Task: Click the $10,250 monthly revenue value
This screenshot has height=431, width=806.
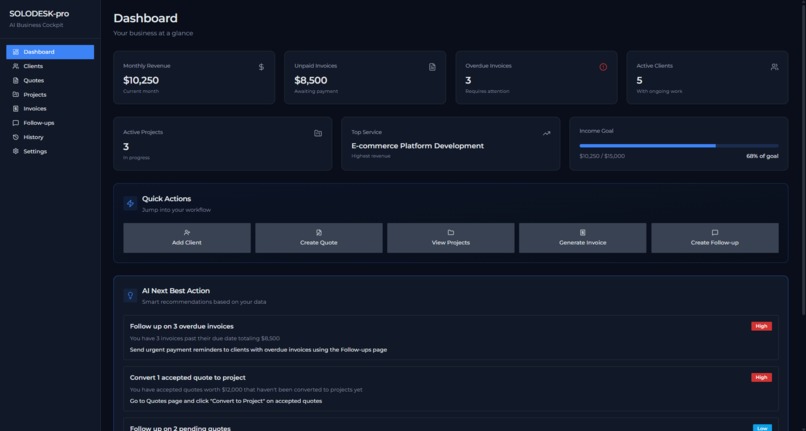Action: [x=141, y=80]
